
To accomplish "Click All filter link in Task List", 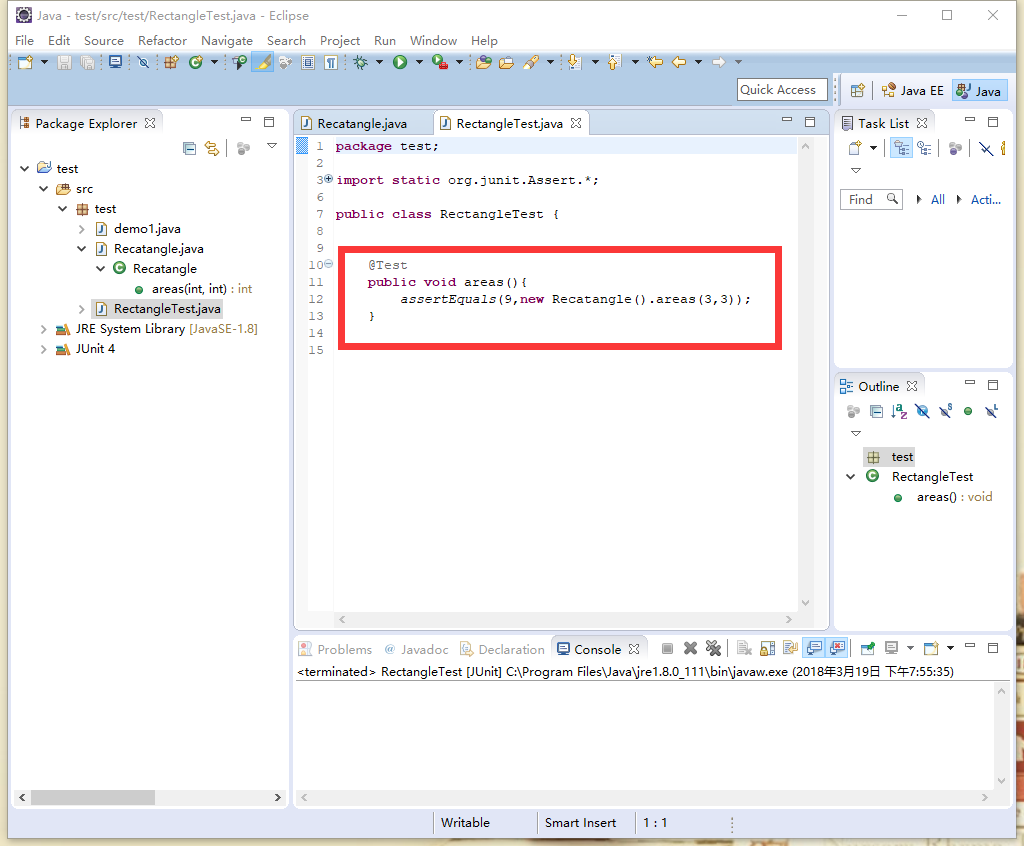I will click(x=937, y=200).
